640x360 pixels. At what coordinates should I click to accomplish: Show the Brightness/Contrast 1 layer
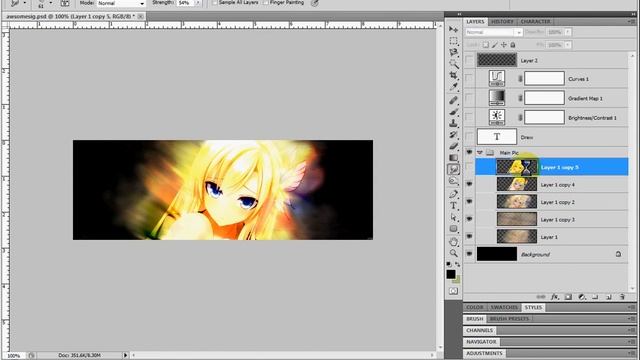(x=469, y=118)
